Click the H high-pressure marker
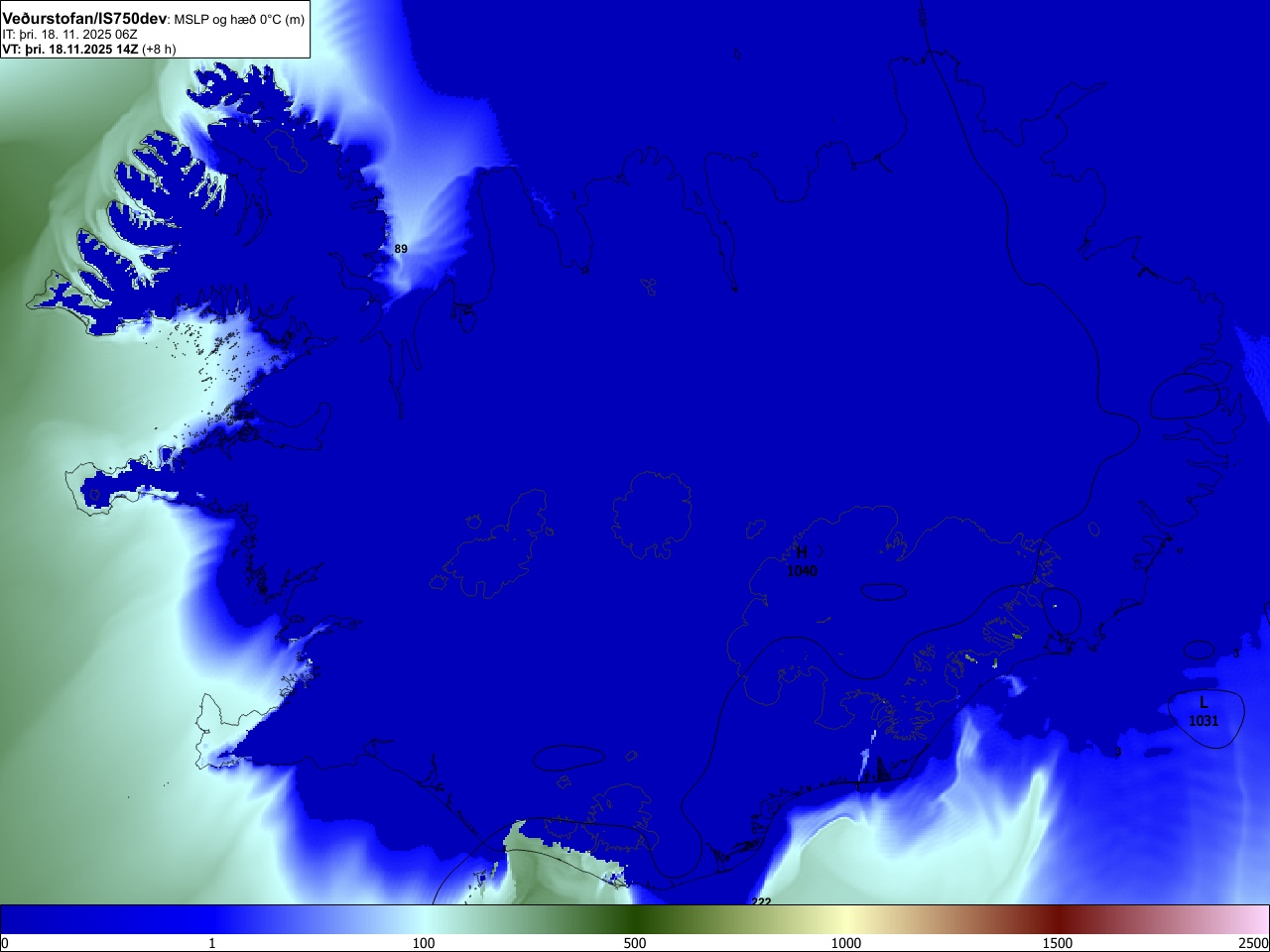1270x952 pixels. (x=802, y=552)
